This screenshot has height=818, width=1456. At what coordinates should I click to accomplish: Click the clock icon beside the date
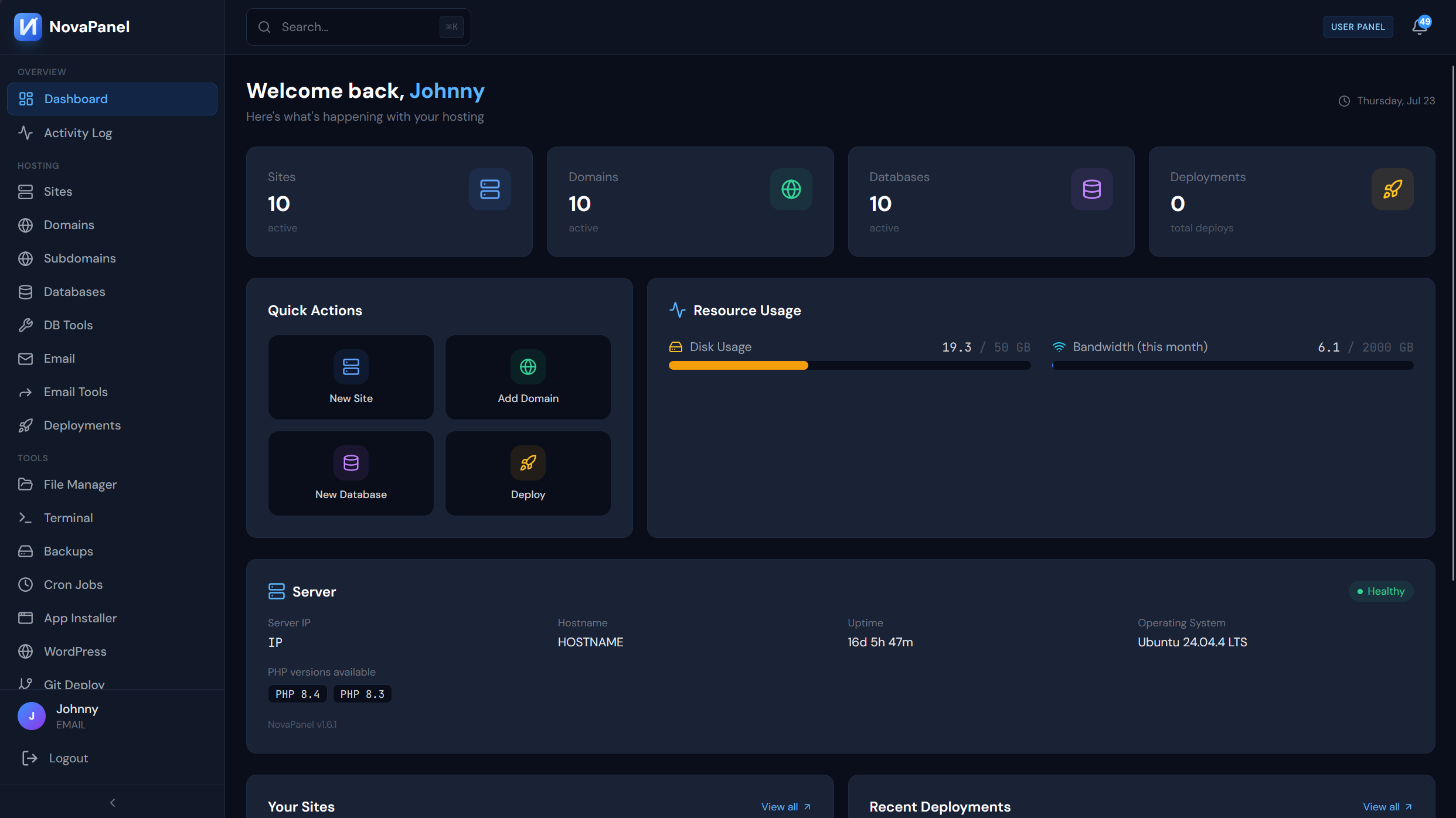click(x=1344, y=101)
